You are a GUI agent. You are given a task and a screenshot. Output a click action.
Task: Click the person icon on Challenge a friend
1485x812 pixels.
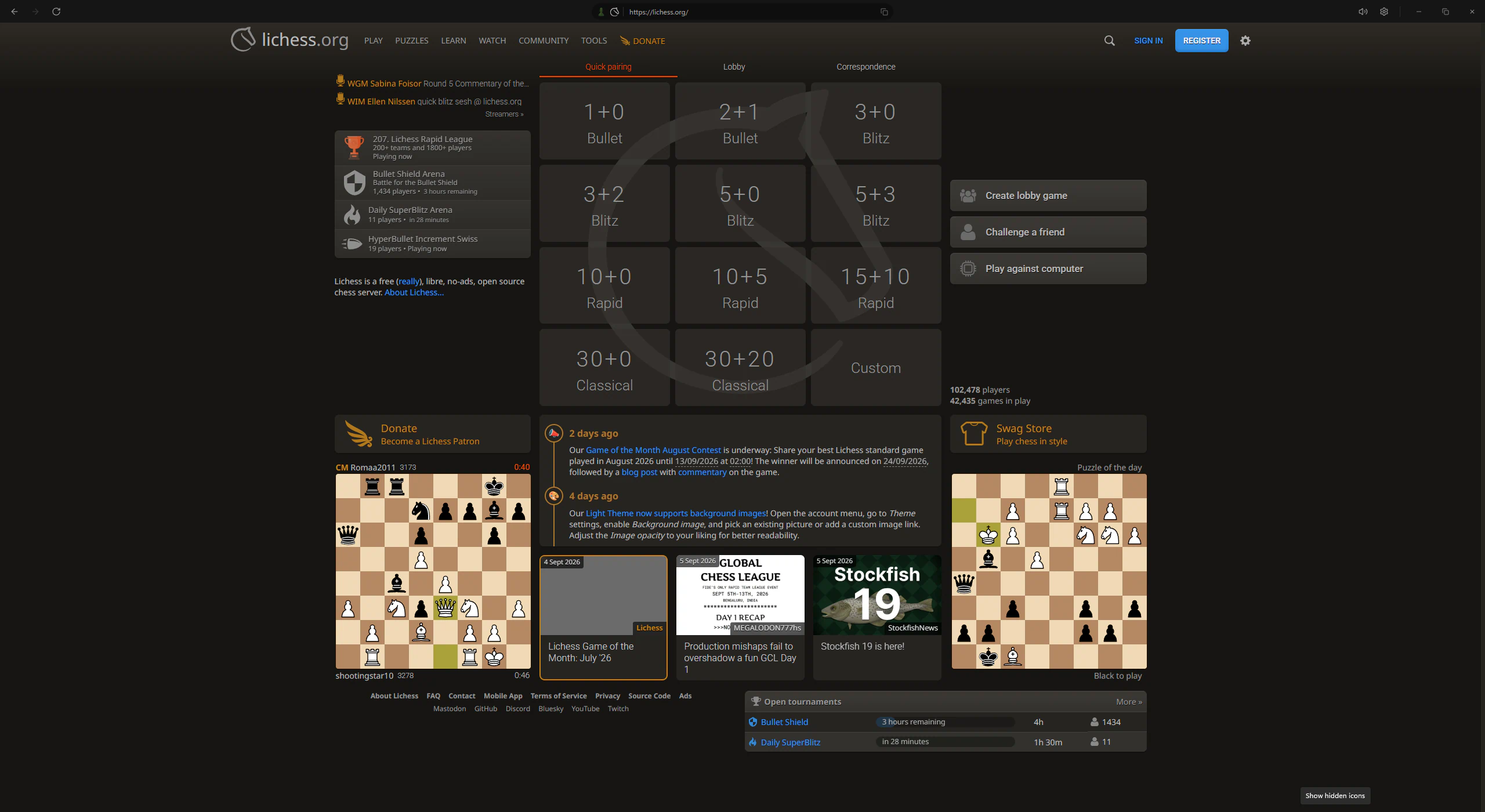968,232
